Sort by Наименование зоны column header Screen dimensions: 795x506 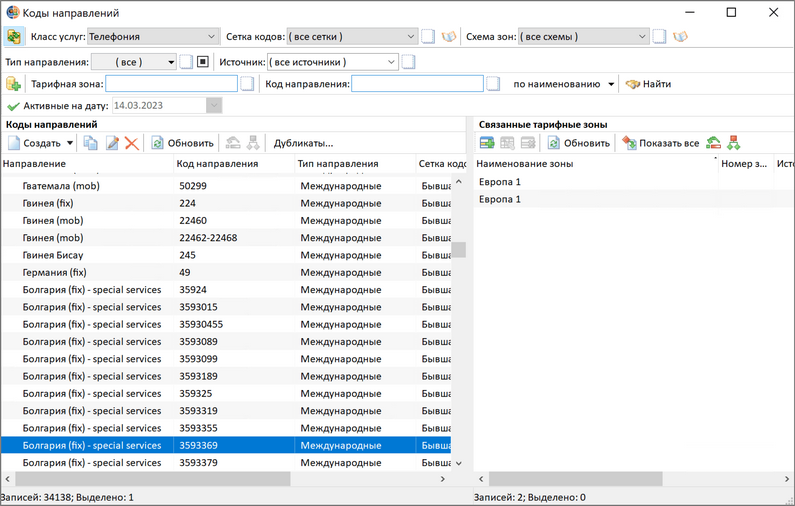pos(525,164)
